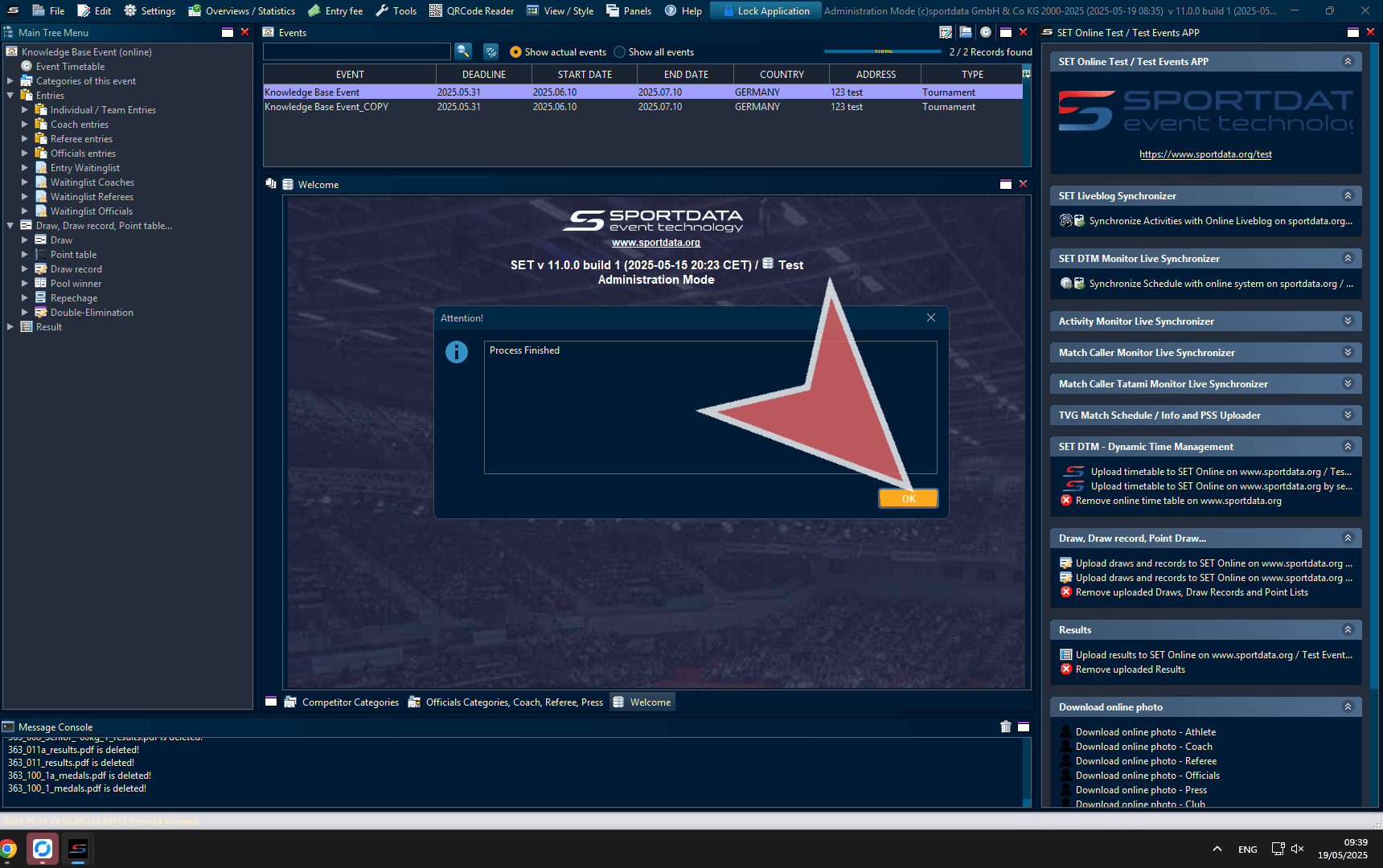Click Remove online time table icon
Image resolution: width=1383 pixels, height=868 pixels.
point(1066,501)
